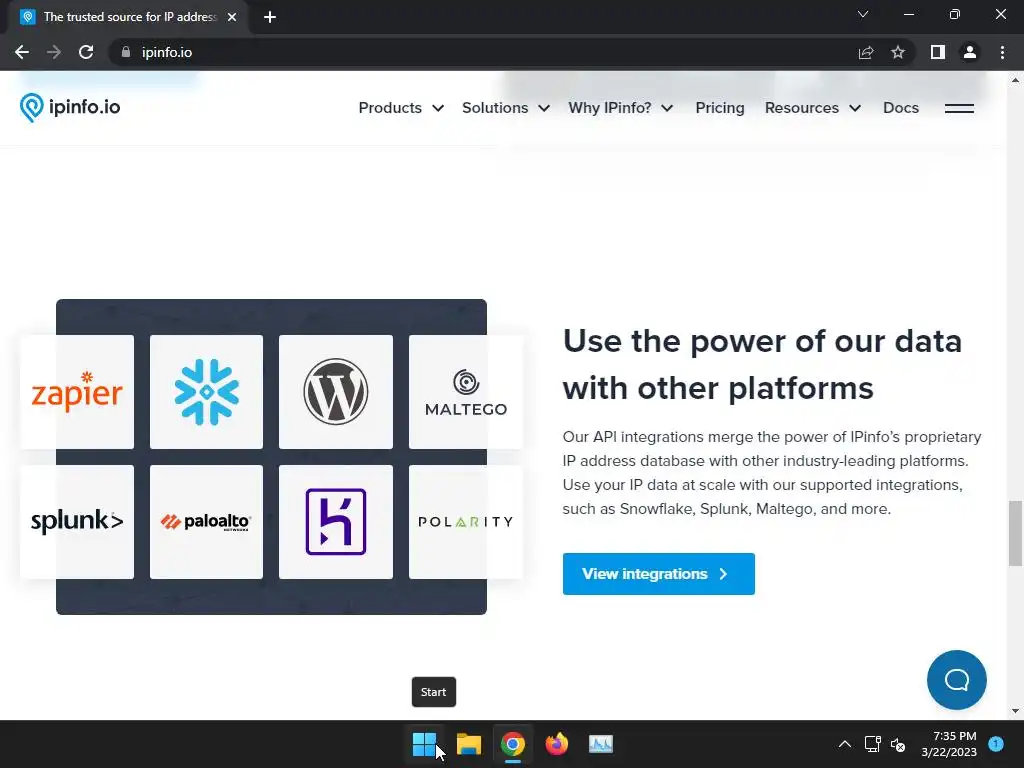Image resolution: width=1024 pixels, height=768 pixels.
Task: Switch to Chrome in the taskbar
Action: [x=513, y=744]
